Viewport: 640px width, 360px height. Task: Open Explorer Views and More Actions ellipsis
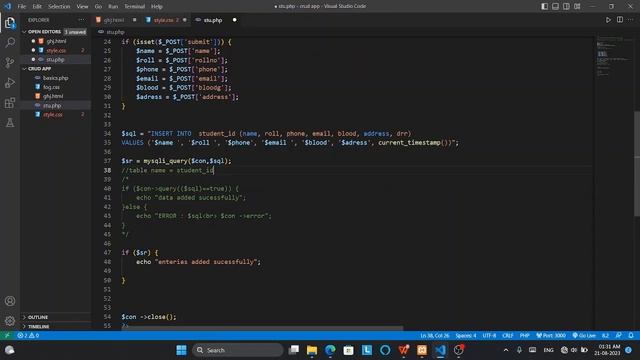click(81, 20)
